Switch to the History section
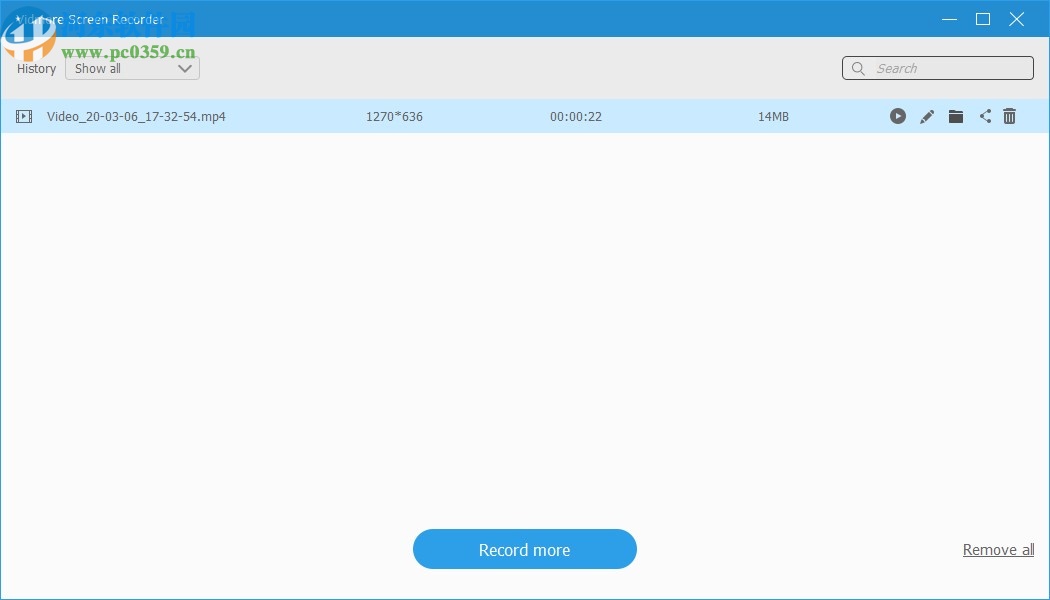1050x600 pixels. click(x=36, y=68)
